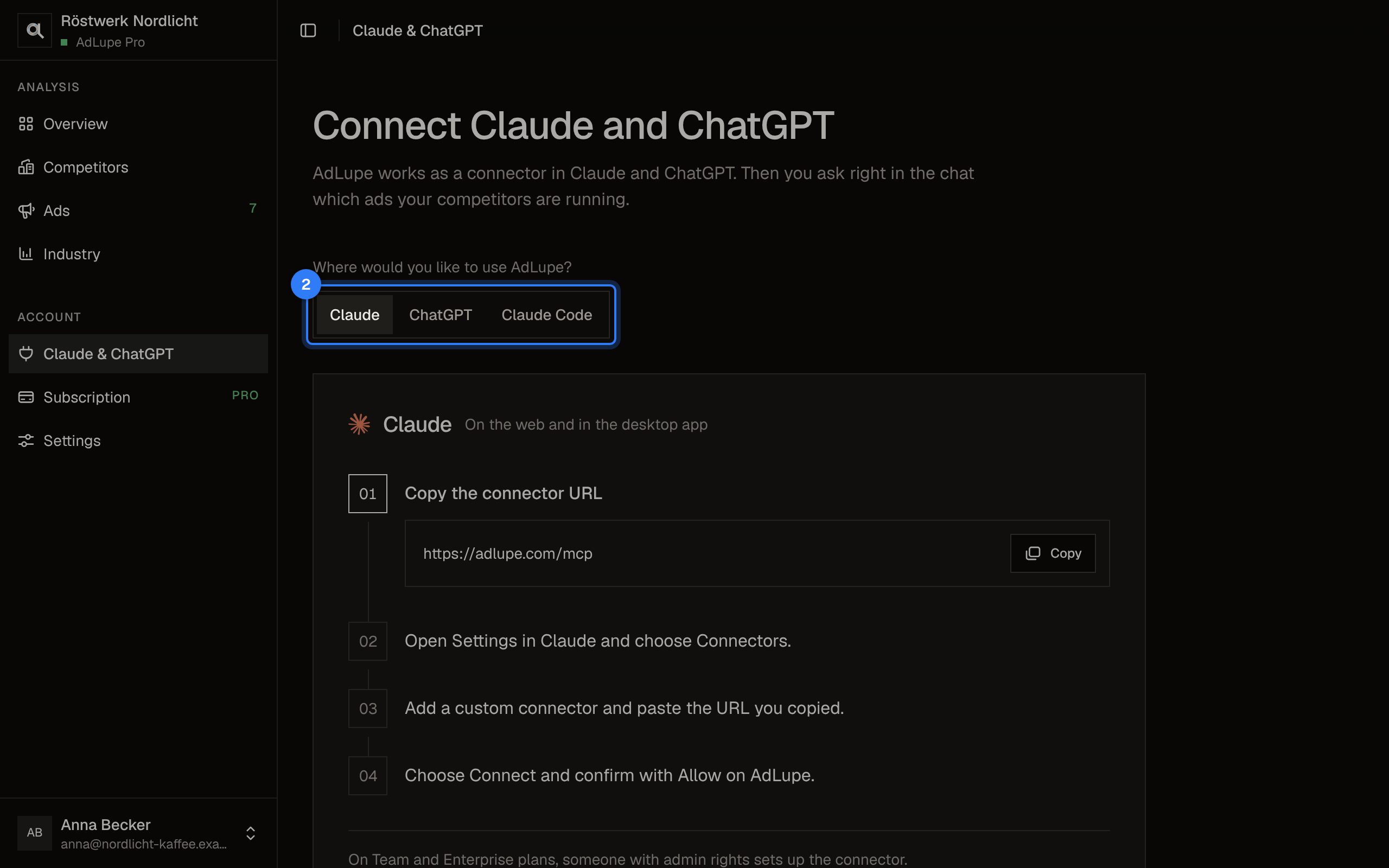1389x868 pixels.
Task: Open Competitors via its buildings icon
Action: (26, 167)
